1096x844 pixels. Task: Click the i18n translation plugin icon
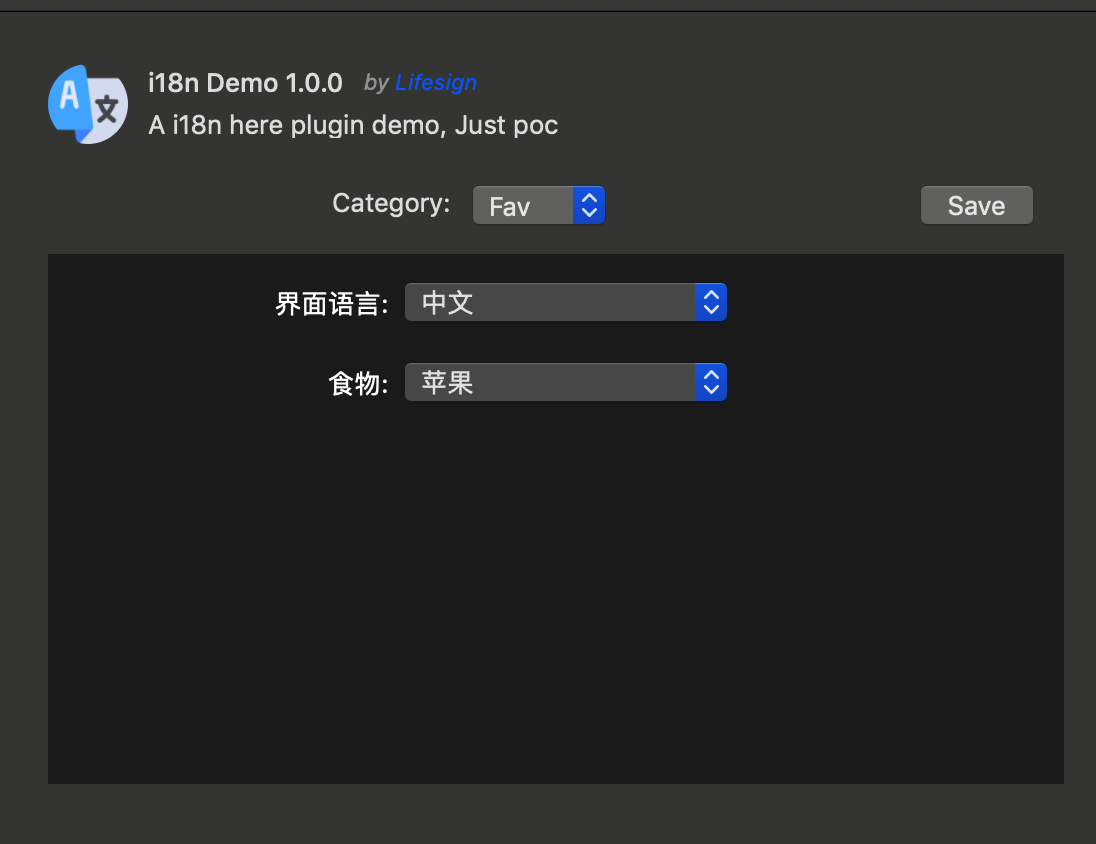(88, 104)
